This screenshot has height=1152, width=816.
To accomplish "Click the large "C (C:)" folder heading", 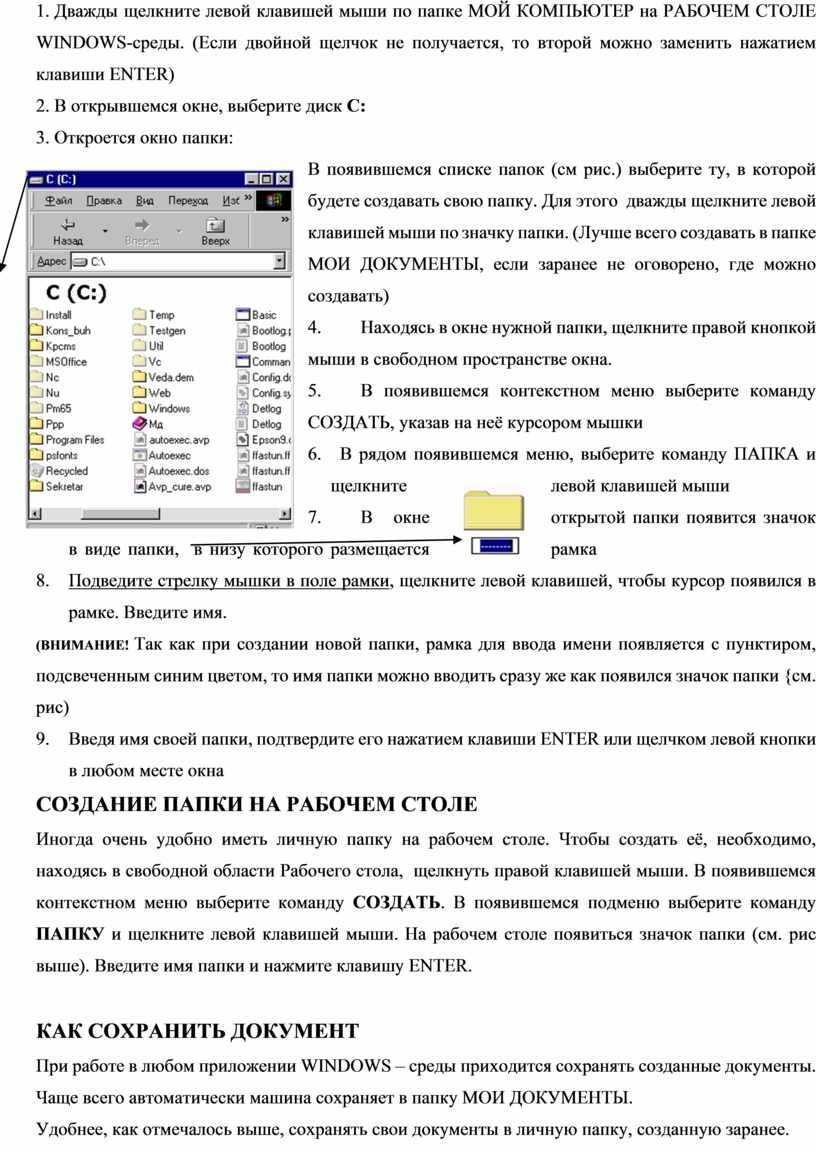I will point(76,292).
